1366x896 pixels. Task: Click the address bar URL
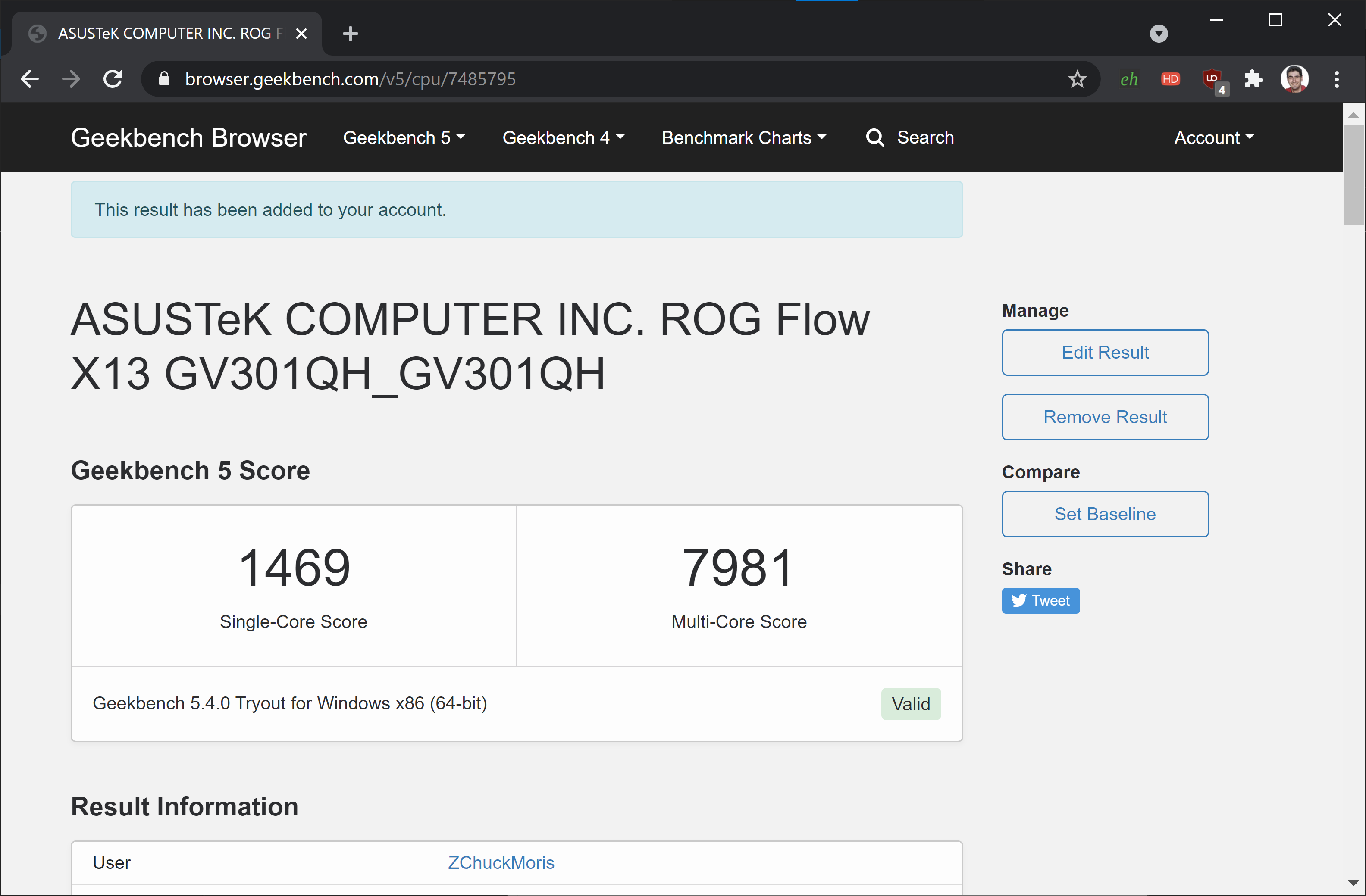point(350,78)
